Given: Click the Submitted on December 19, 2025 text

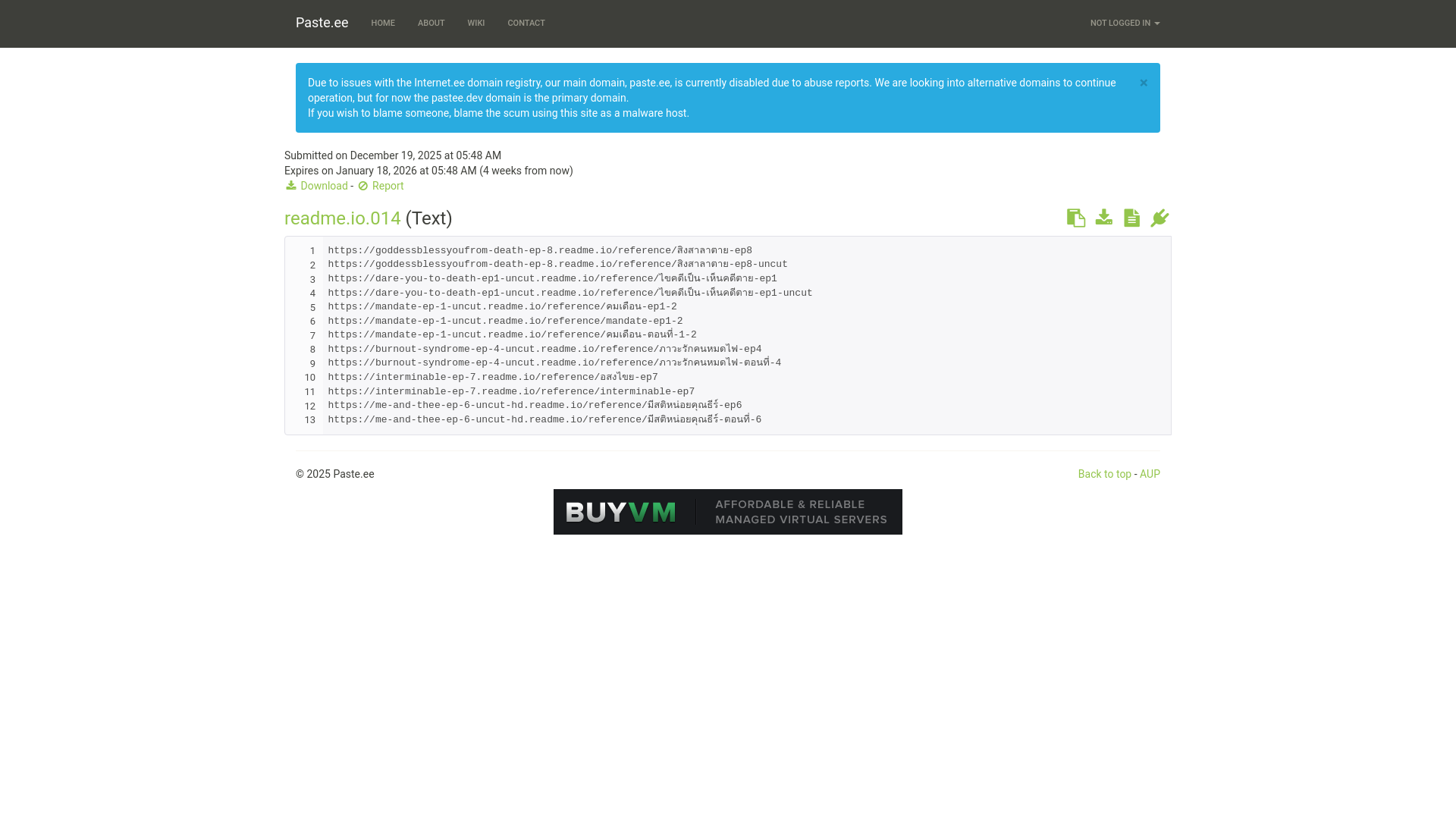Looking at the screenshot, I should click(393, 155).
